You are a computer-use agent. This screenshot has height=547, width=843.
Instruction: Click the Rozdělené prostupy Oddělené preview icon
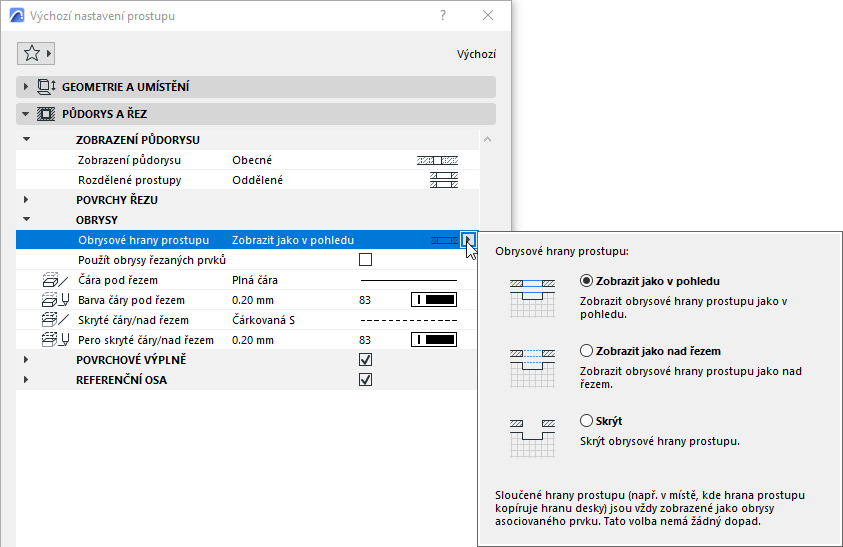pos(444,180)
